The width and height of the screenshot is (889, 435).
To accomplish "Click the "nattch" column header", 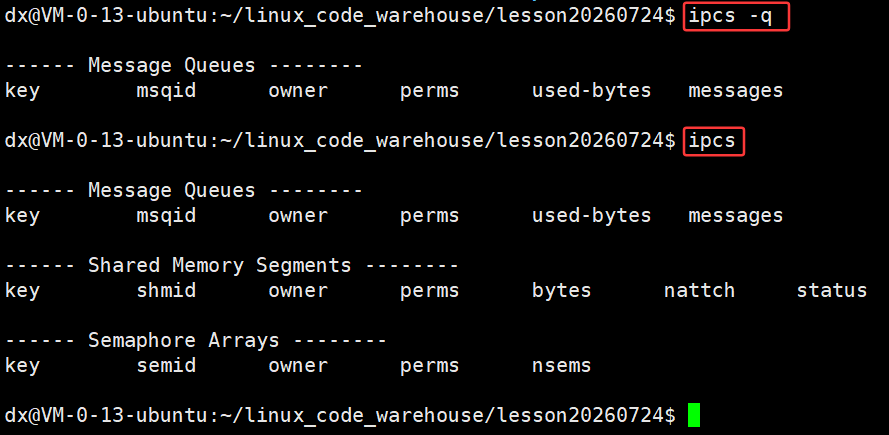I will pos(700,290).
